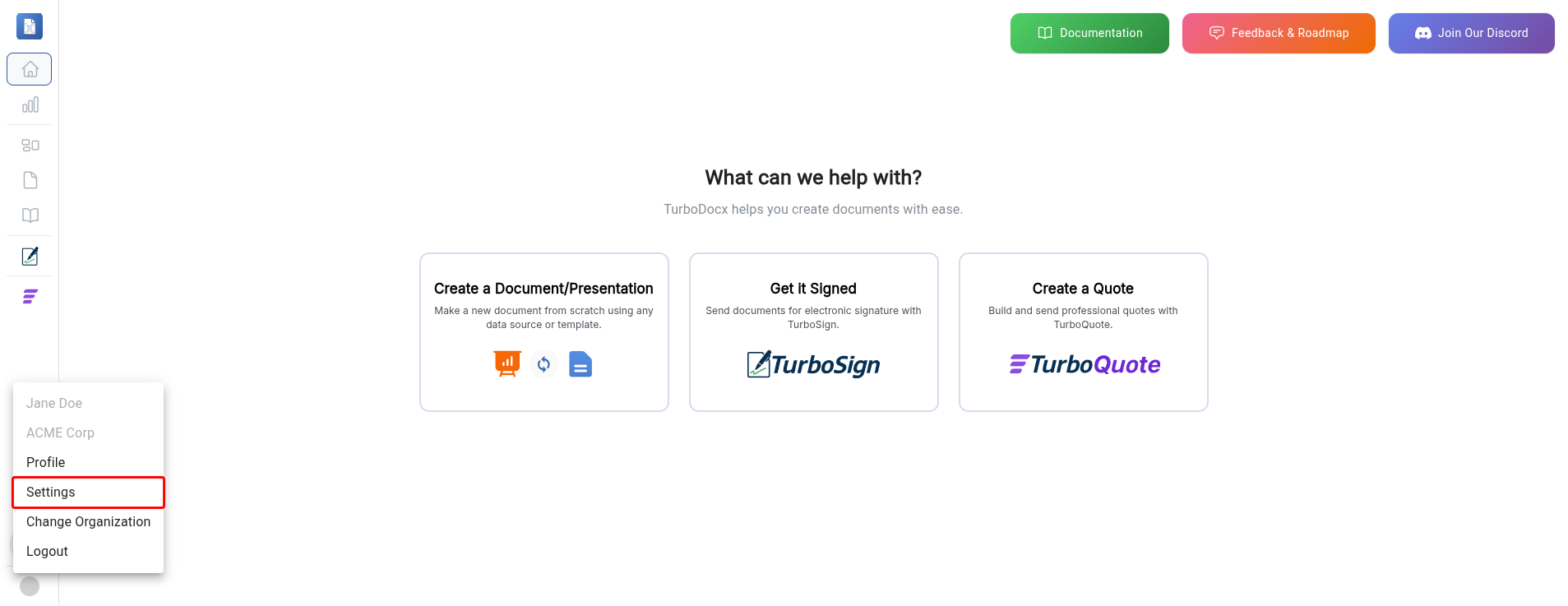
Task: Click the orange presentation icon
Action: 507,363
